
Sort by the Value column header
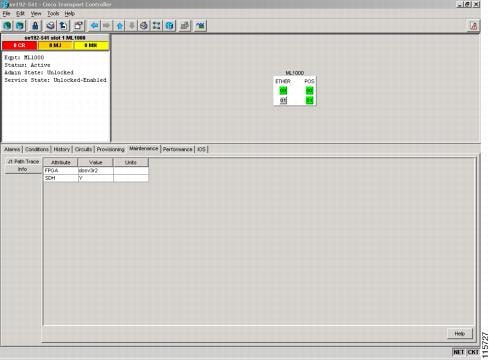[x=95, y=162]
